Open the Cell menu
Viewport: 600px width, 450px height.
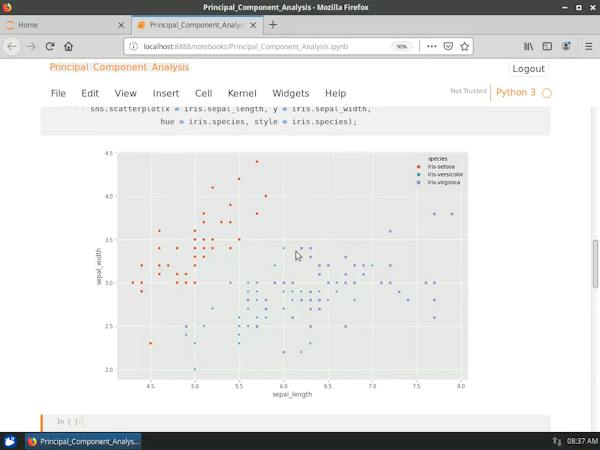click(x=204, y=93)
